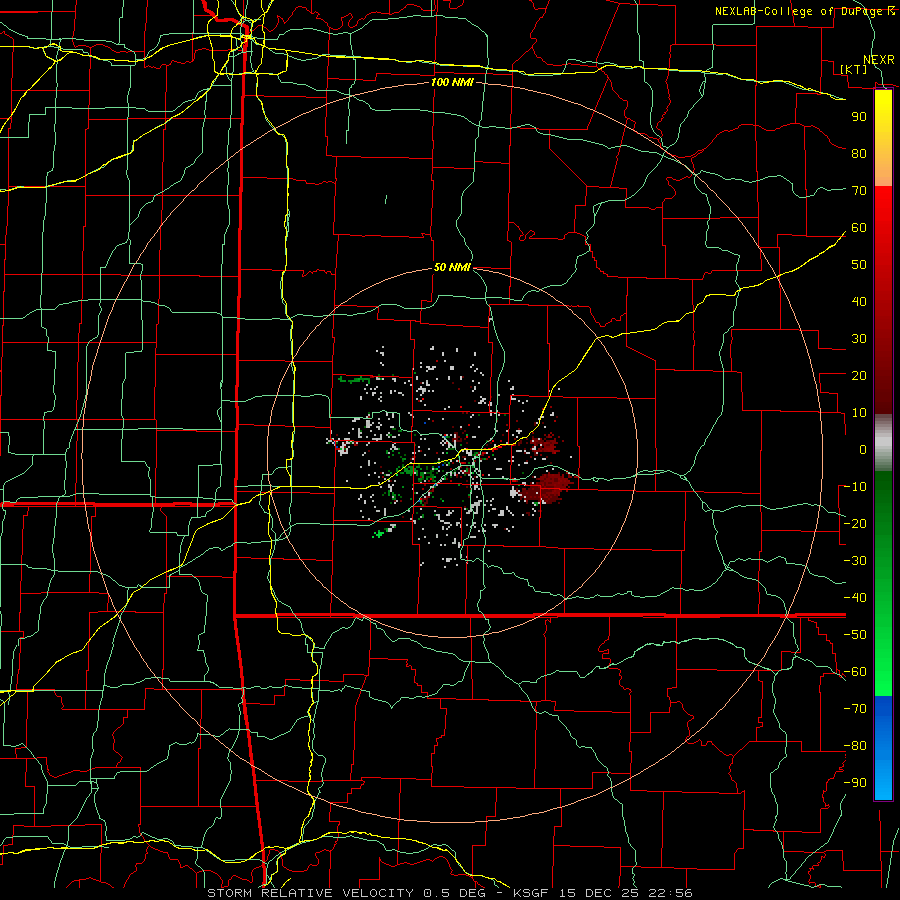Click the 10 value on the velocity scale
Viewport: 900px width, 900px height.
(859, 413)
